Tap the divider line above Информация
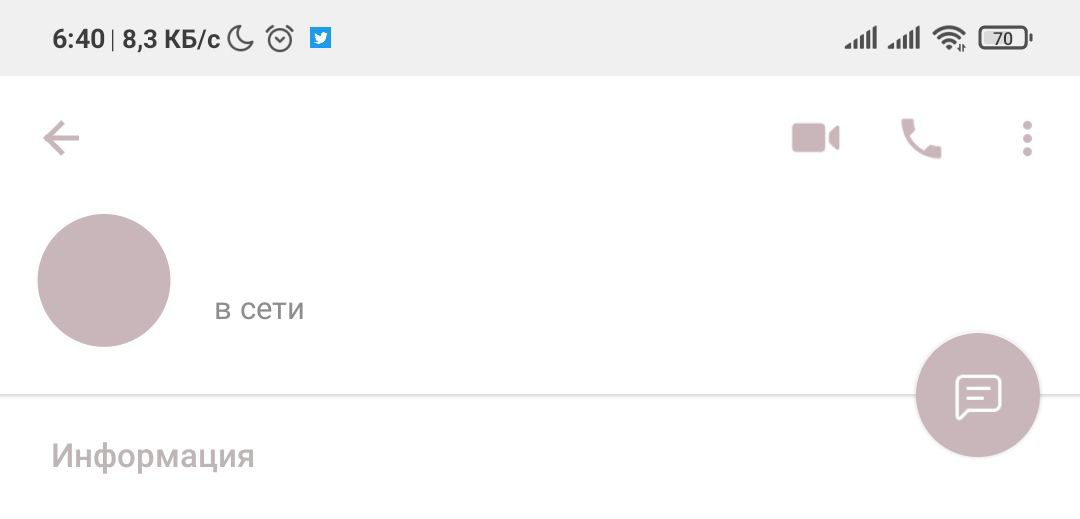 [x=450, y=395]
